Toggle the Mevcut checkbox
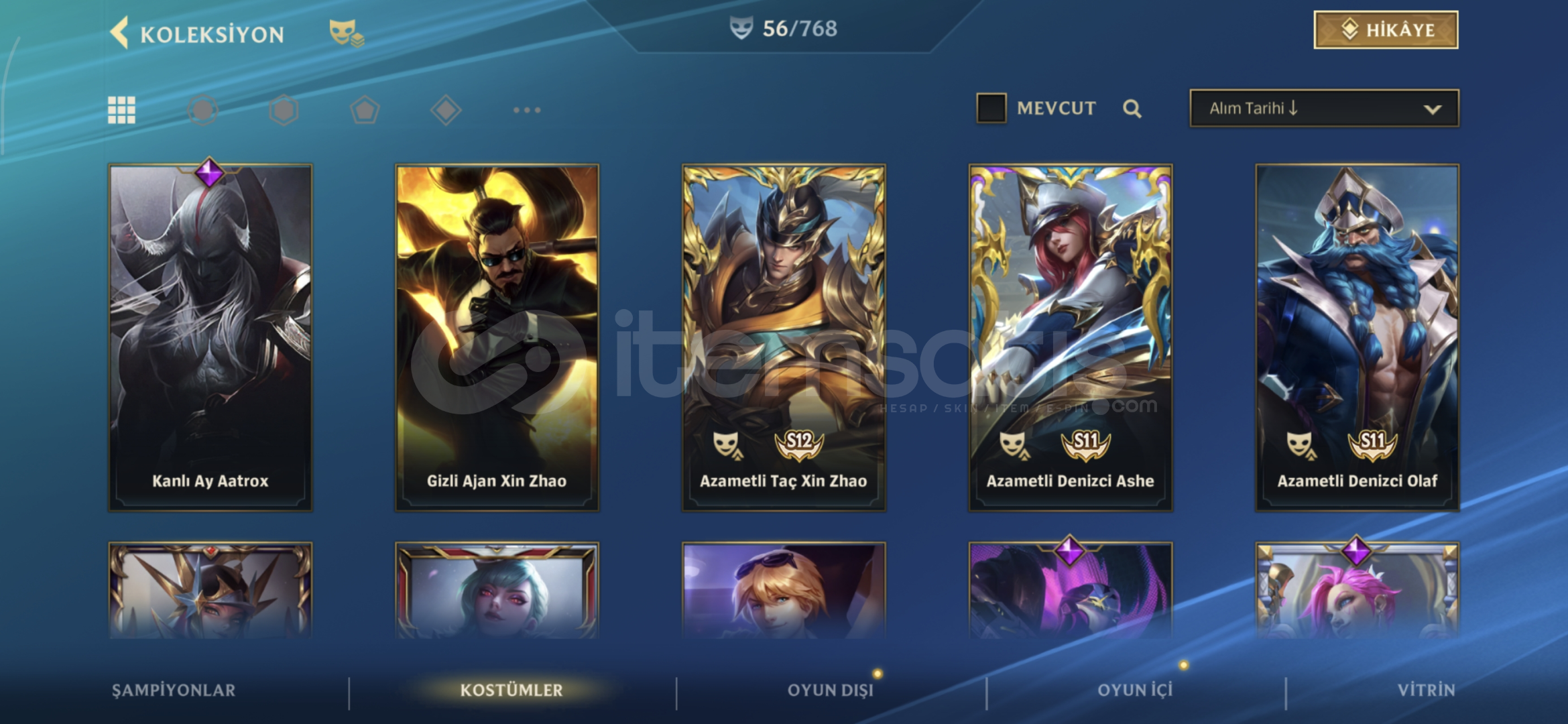Viewport: 1568px width, 724px height. pyautogui.click(x=991, y=108)
